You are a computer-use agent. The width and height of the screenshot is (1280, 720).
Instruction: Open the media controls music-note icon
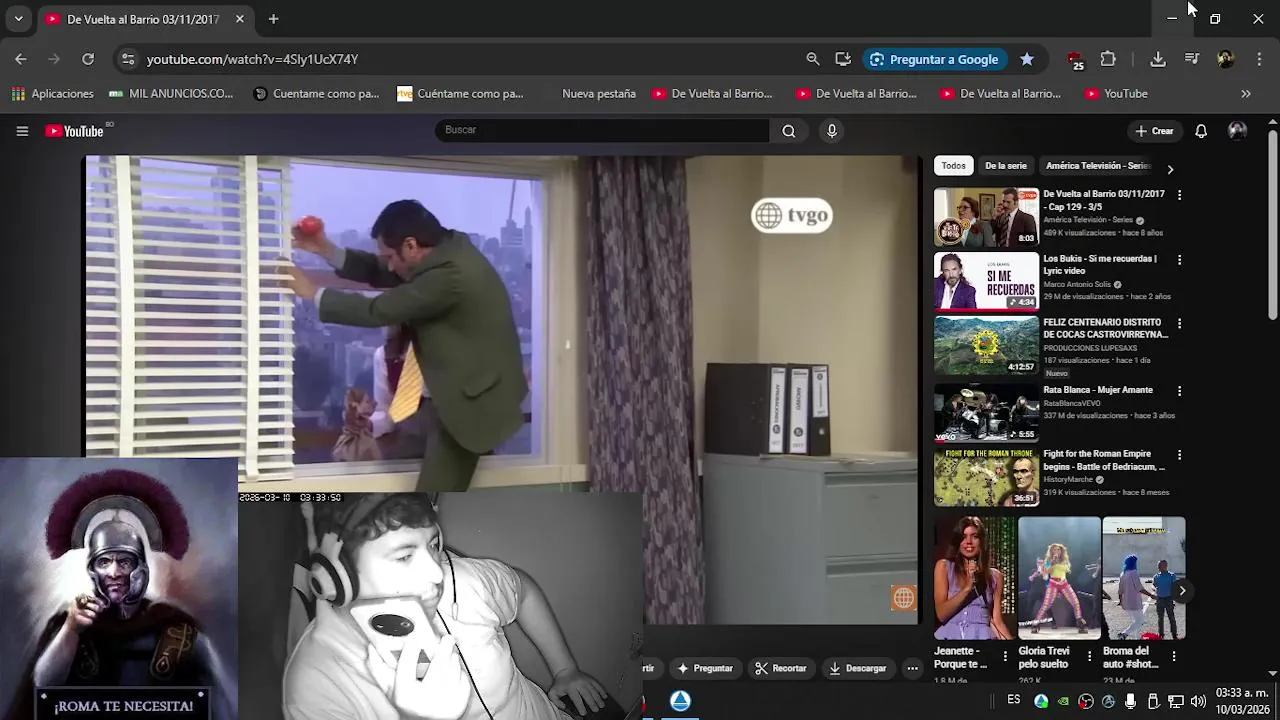coord(1192,59)
